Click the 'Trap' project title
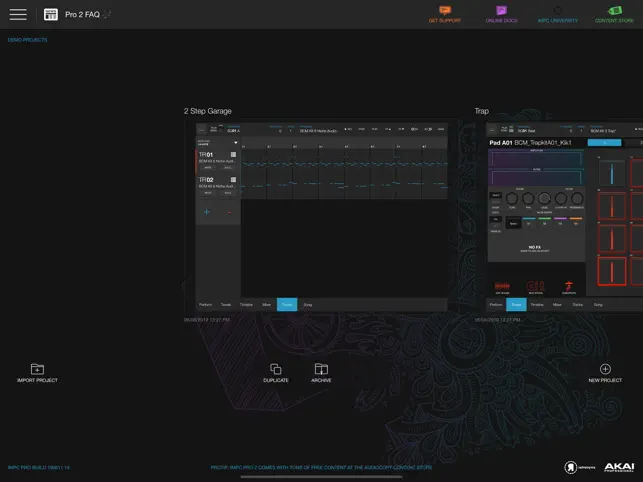The width and height of the screenshot is (643, 482). pyautogui.click(x=481, y=111)
